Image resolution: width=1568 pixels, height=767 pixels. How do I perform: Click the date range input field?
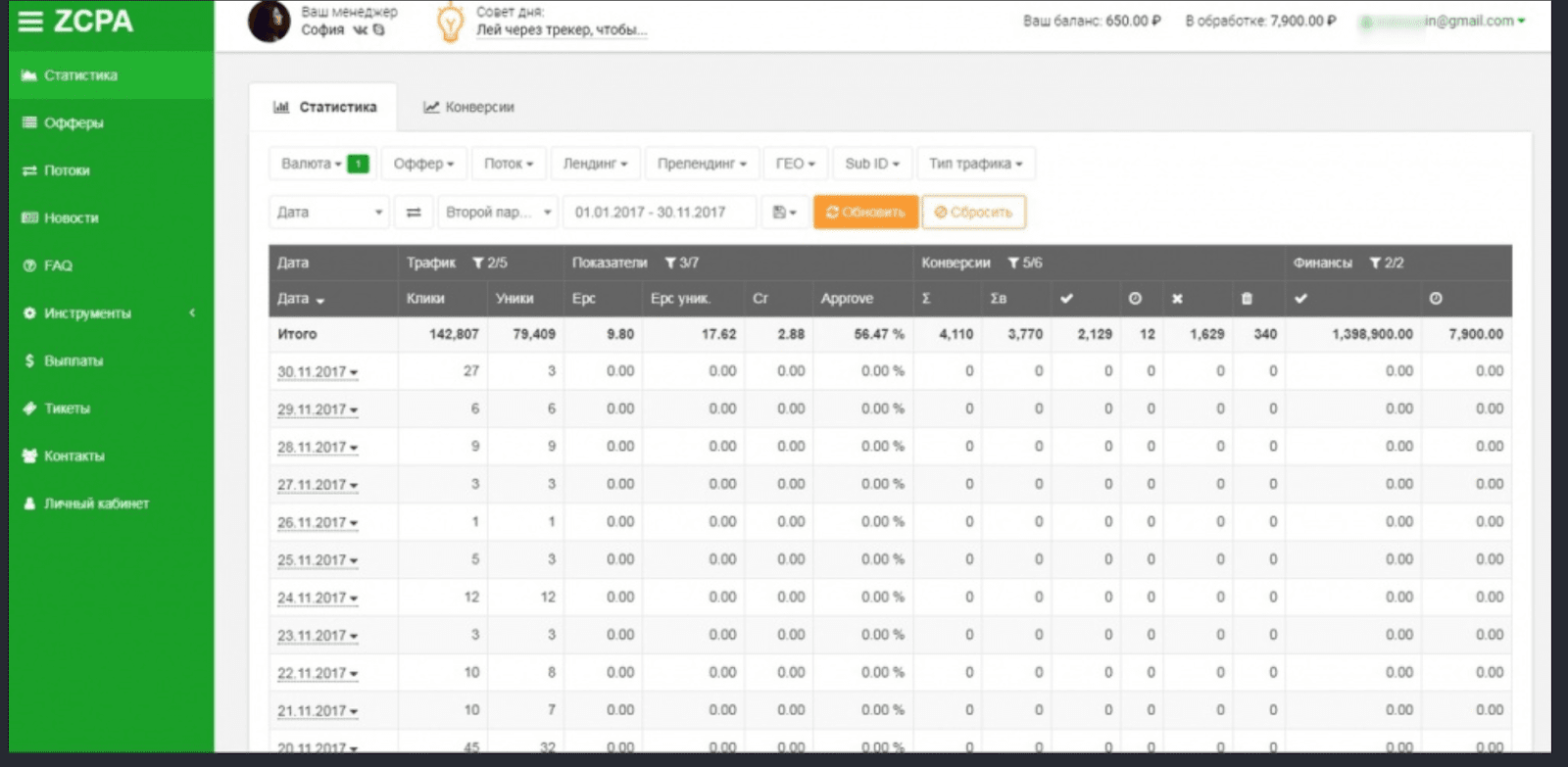pos(659,213)
